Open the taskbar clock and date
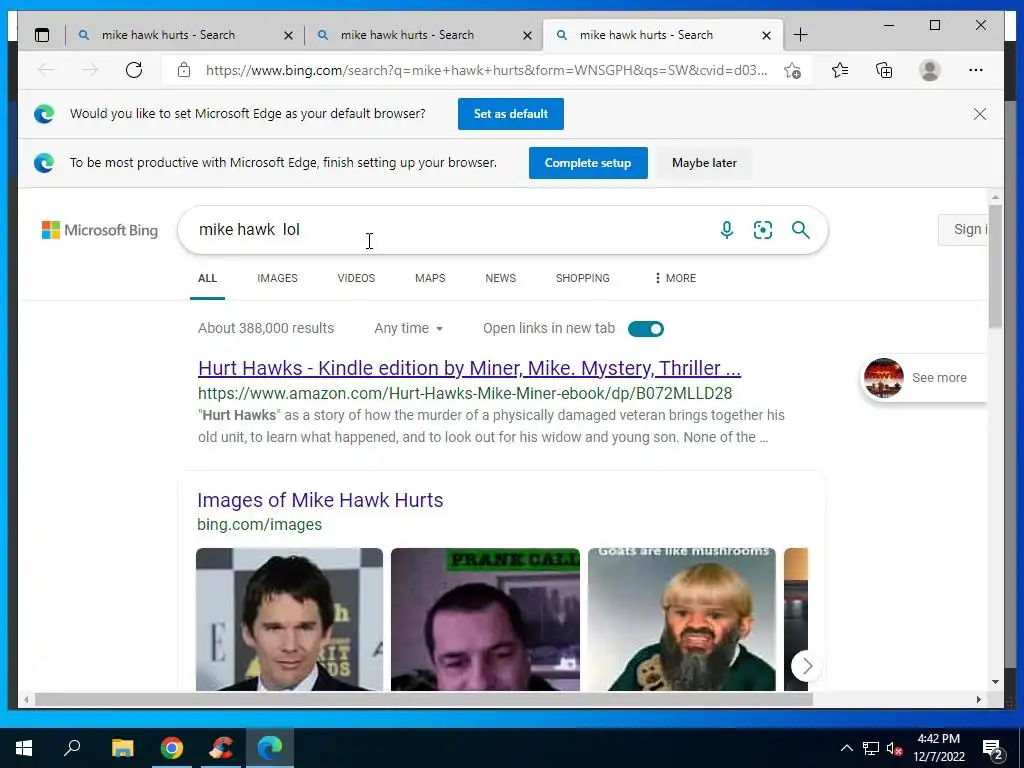Image resolution: width=1024 pixels, height=768 pixels. click(938, 748)
